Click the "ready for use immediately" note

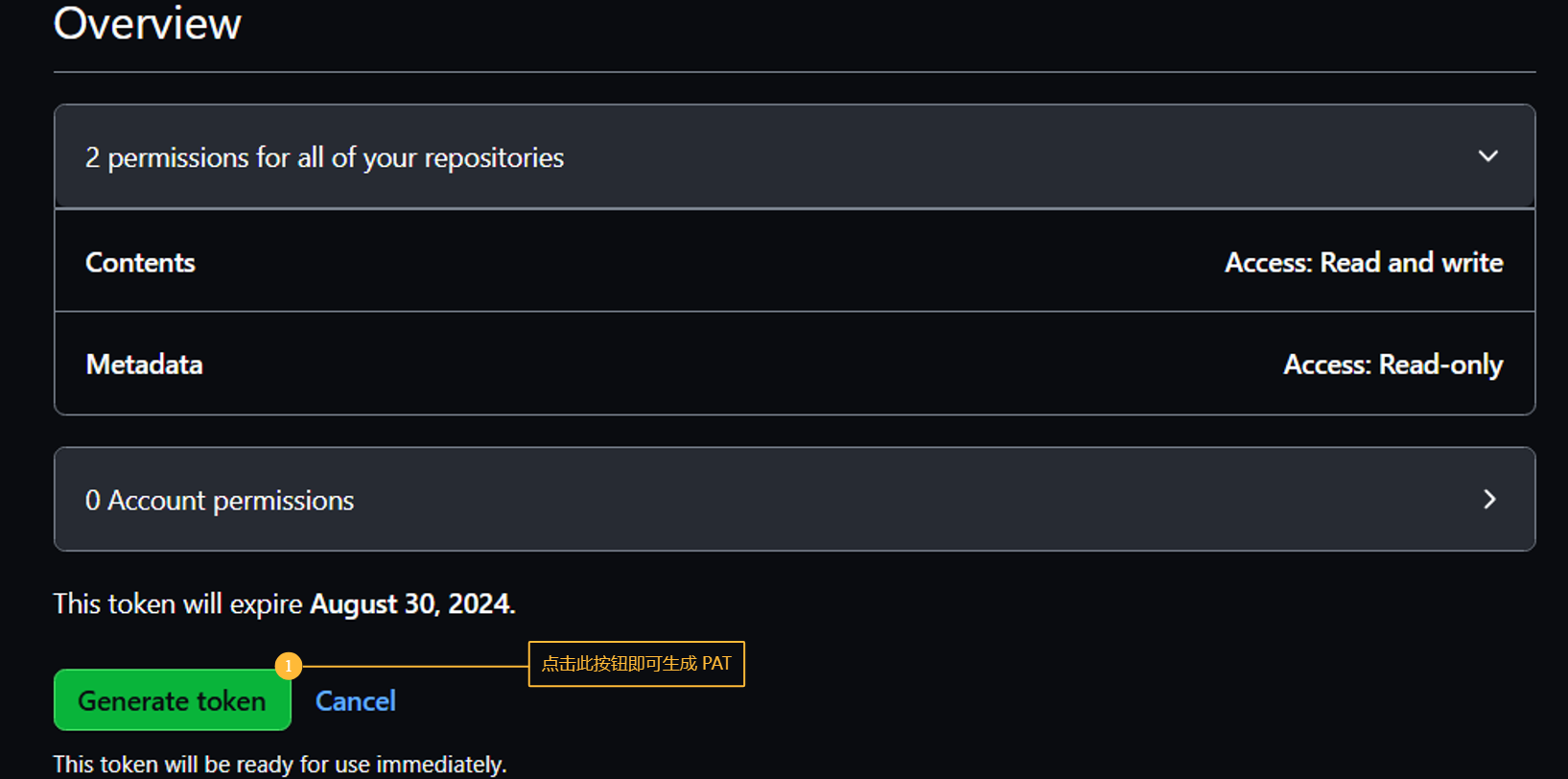pos(279,764)
